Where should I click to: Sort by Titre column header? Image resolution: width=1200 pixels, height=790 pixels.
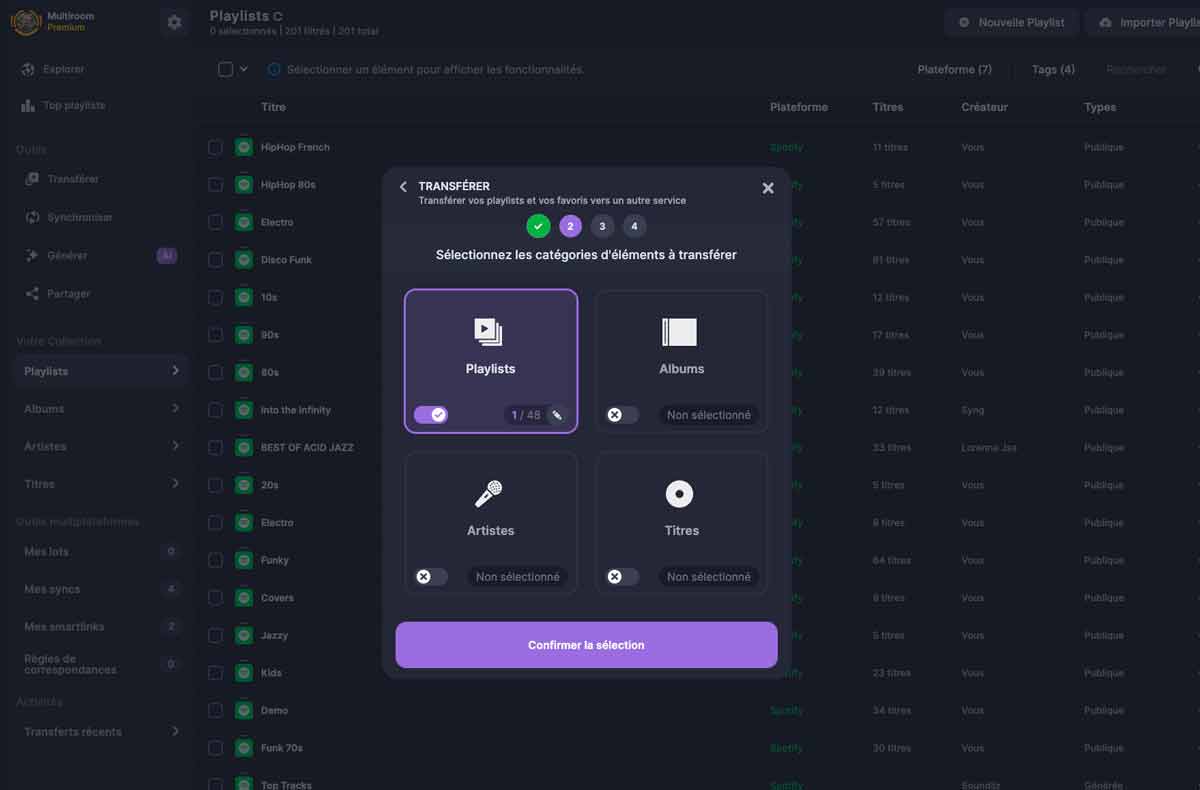[273, 107]
